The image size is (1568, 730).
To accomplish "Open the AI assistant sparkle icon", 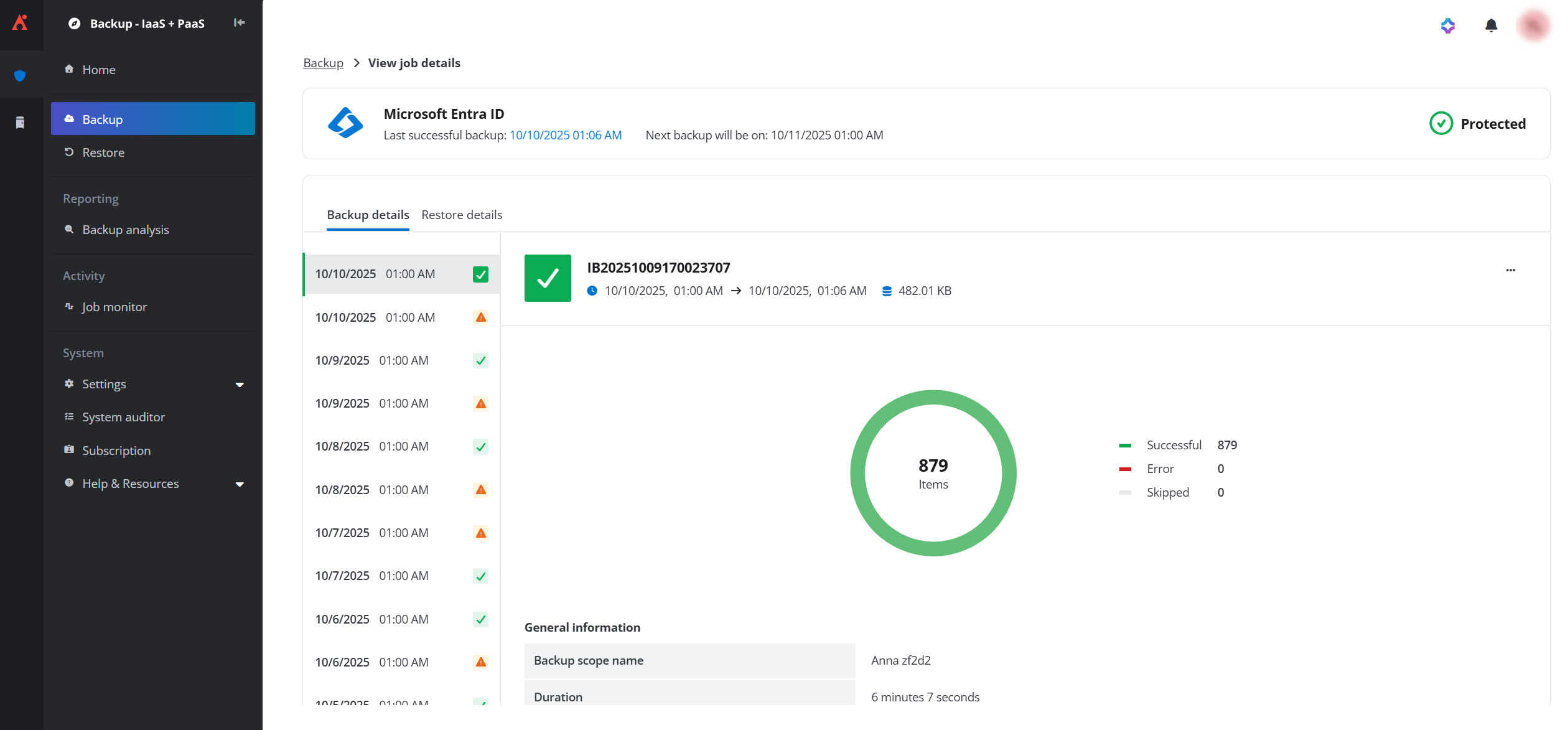I will [1448, 26].
